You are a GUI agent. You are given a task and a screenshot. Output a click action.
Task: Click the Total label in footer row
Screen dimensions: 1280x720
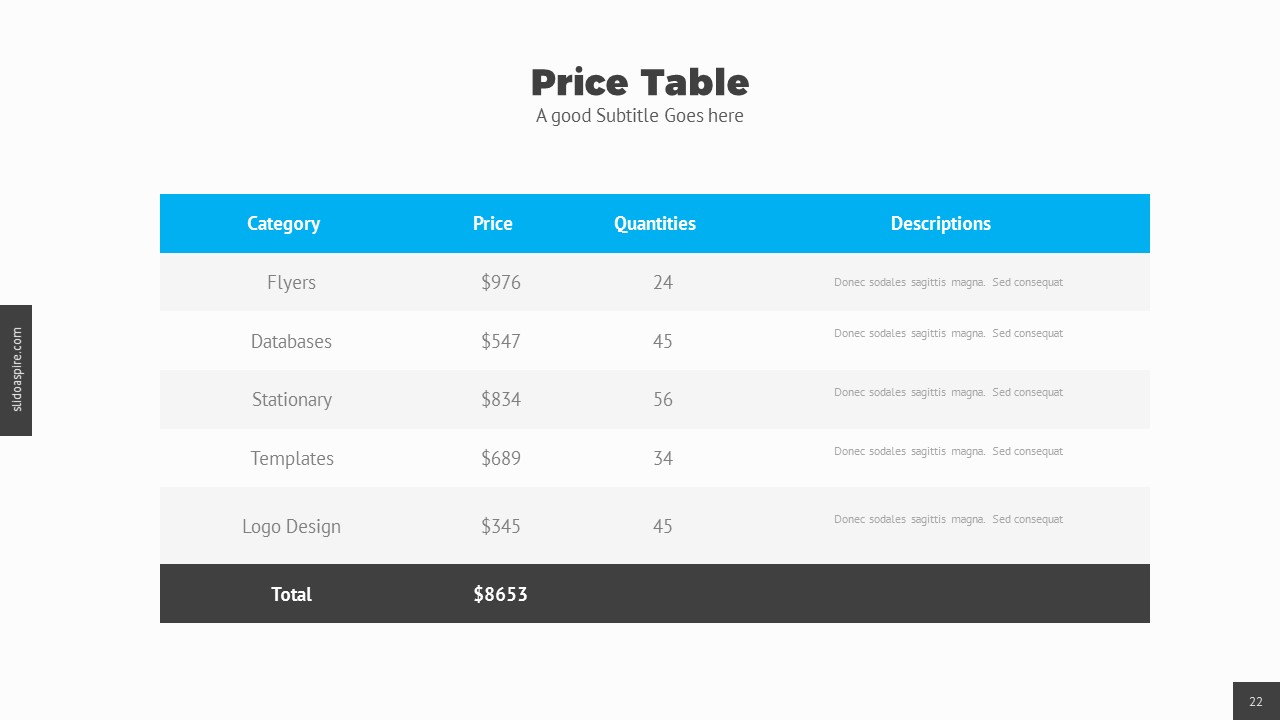[292, 594]
